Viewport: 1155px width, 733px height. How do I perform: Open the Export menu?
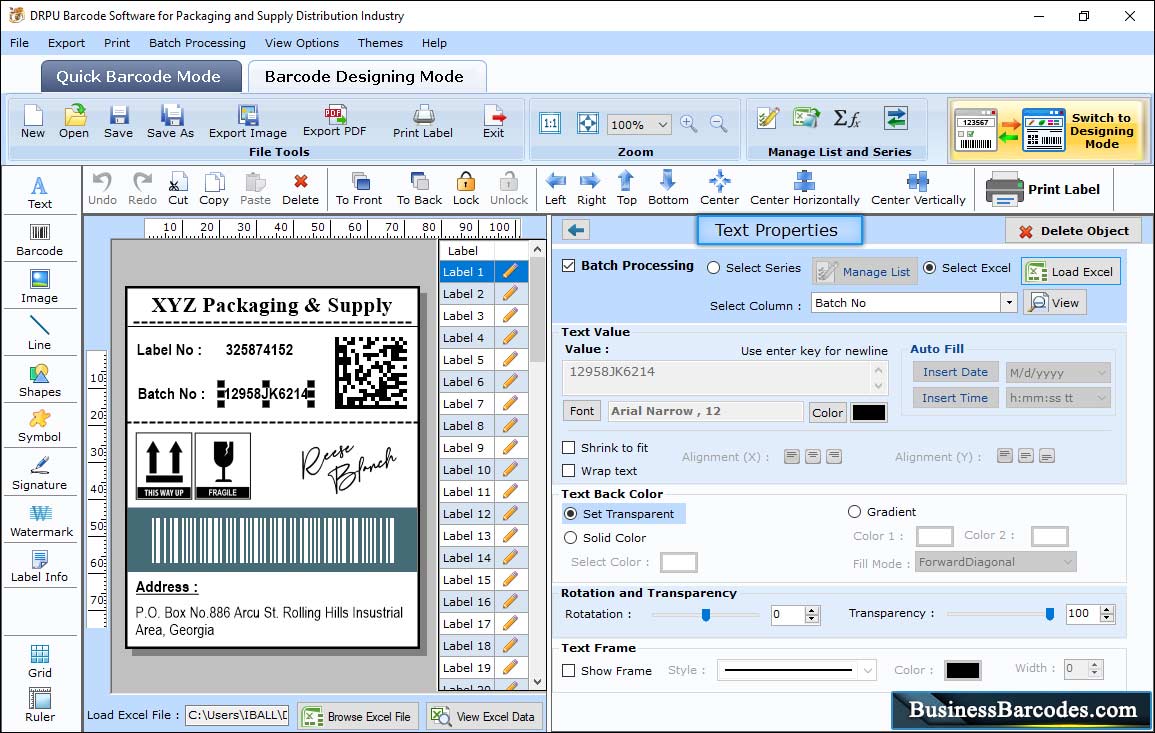66,43
